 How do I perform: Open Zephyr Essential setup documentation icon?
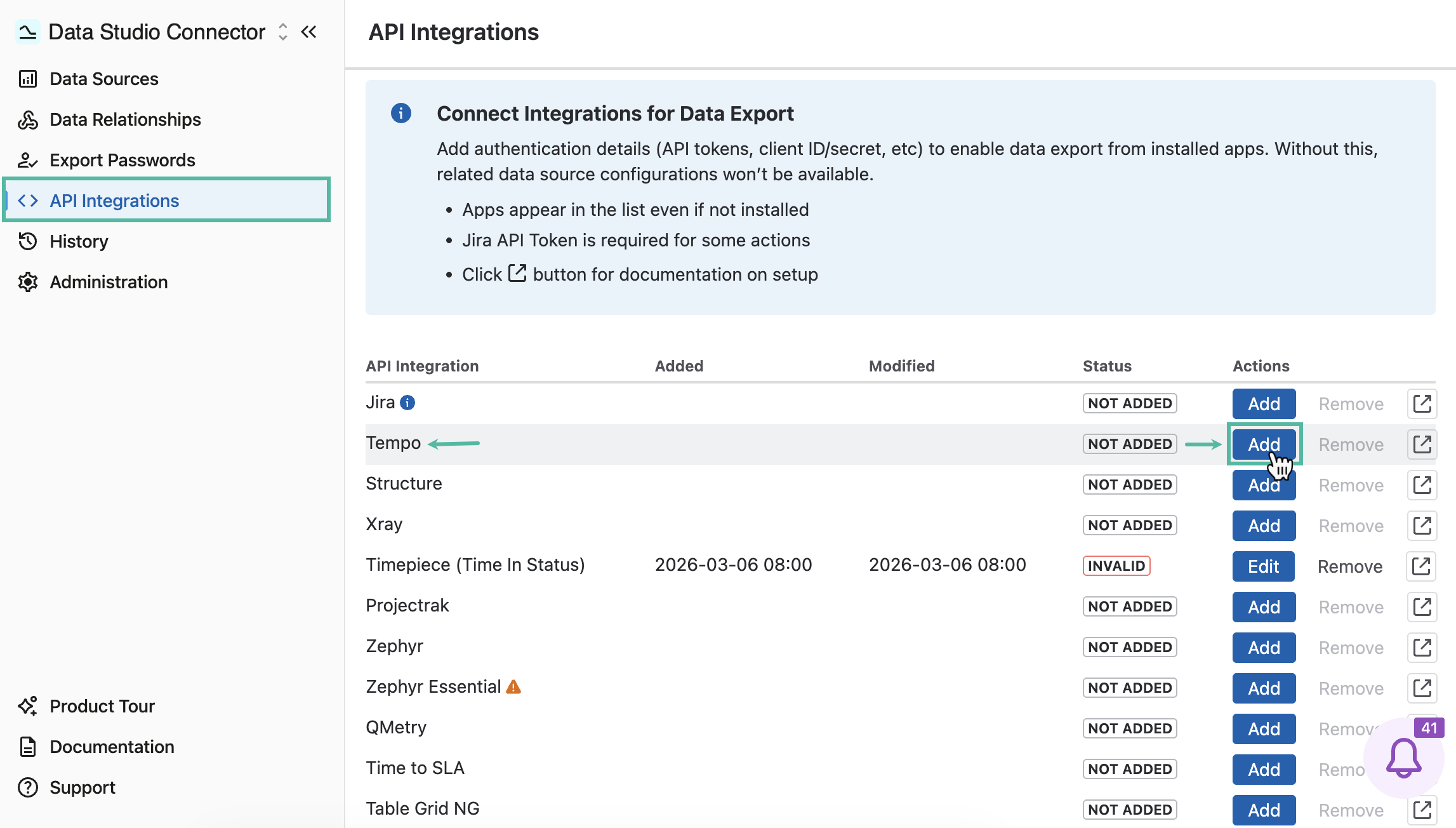pos(1422,688)
